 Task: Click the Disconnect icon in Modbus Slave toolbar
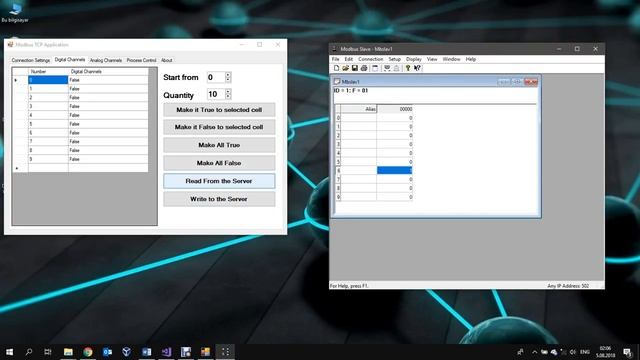coord(396,68)
